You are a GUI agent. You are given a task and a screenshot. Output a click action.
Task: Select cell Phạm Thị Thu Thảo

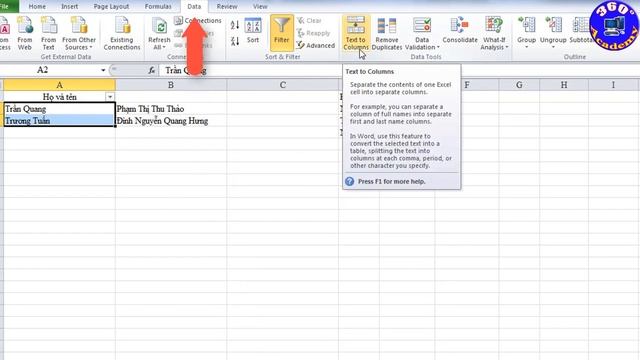pyautogui.click(x=171, y=109)
